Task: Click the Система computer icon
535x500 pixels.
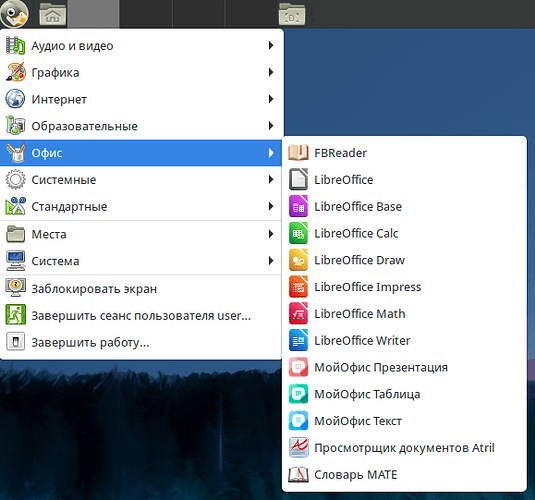Action: (15, 261)
